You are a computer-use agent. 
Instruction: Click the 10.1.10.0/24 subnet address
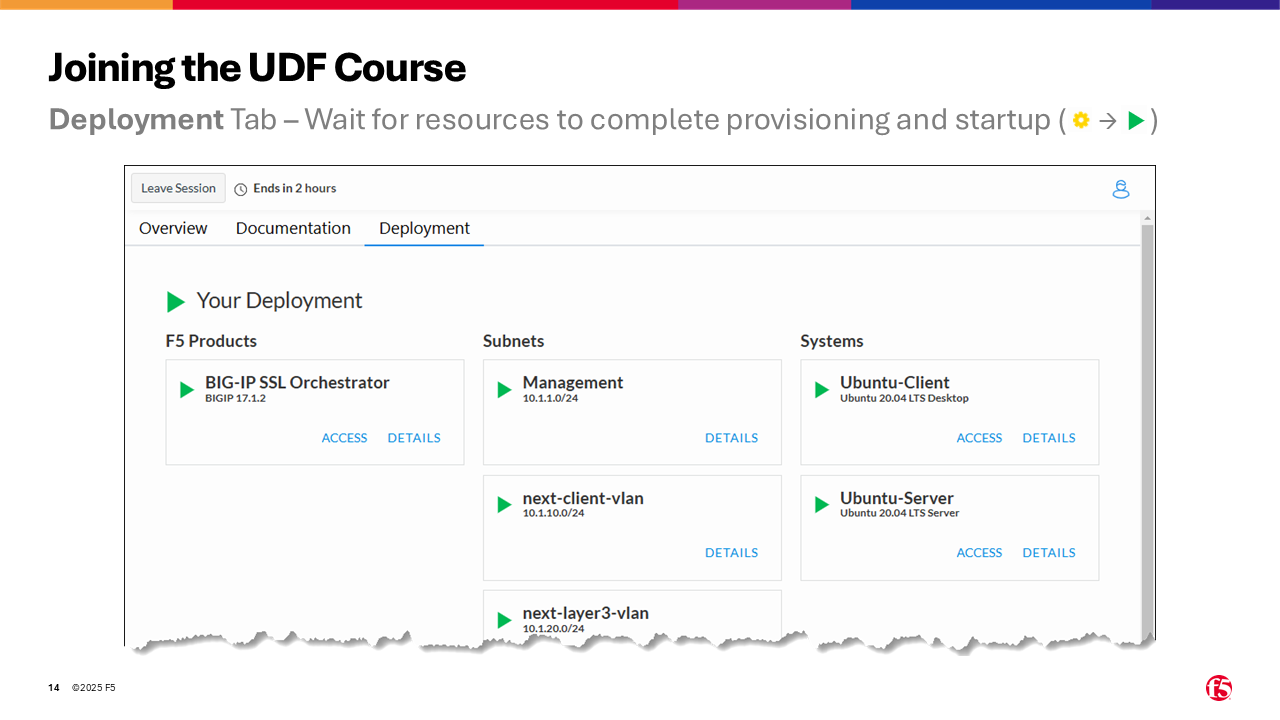(x=553, y=513)
